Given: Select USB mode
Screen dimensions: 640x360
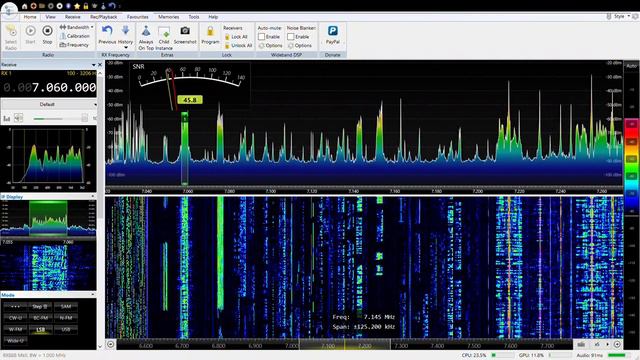Looking at the screenshot, I should pyautogui.click(x=66, y=329).
